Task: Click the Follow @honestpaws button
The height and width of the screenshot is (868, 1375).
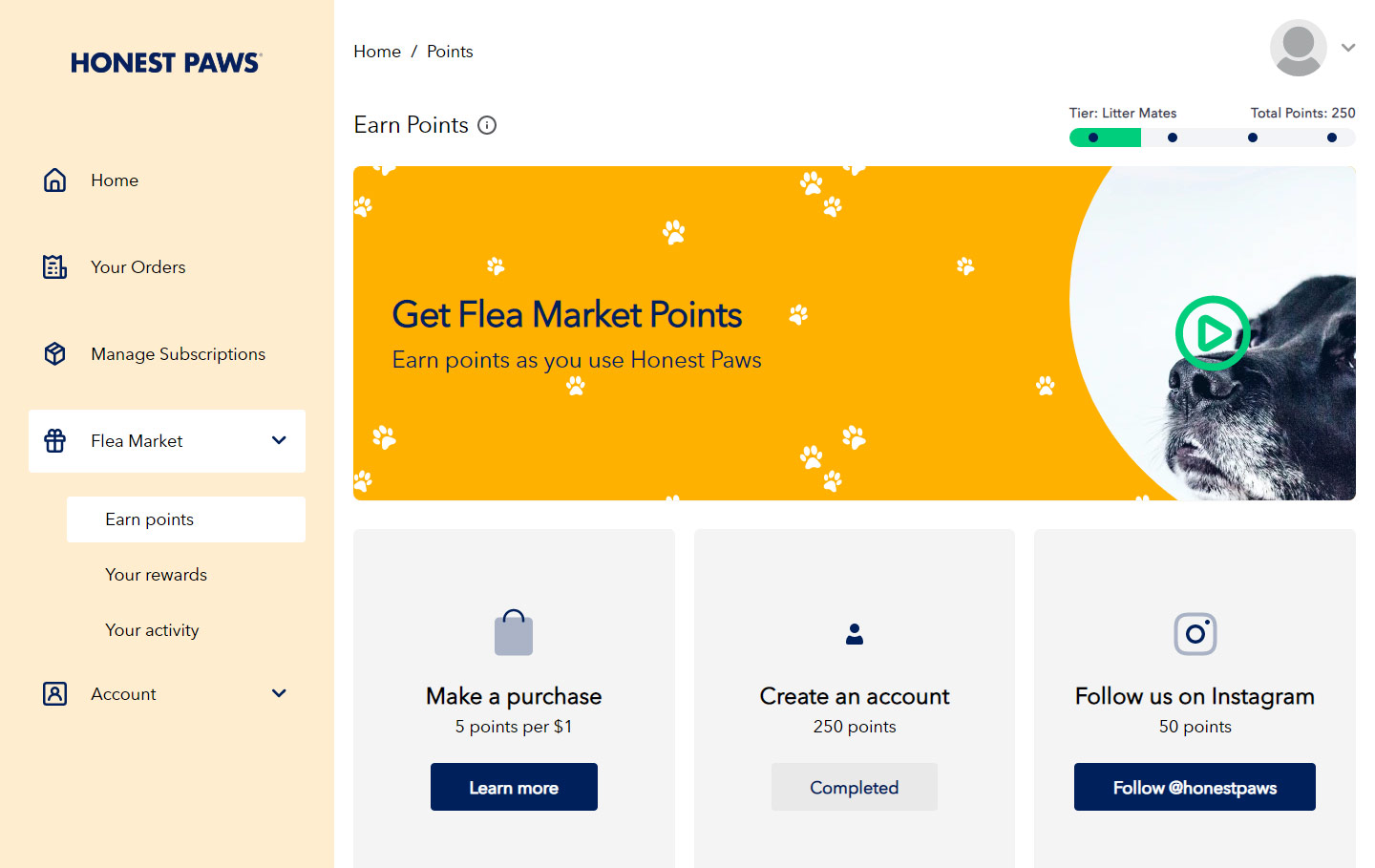Action: point(1195,787)
